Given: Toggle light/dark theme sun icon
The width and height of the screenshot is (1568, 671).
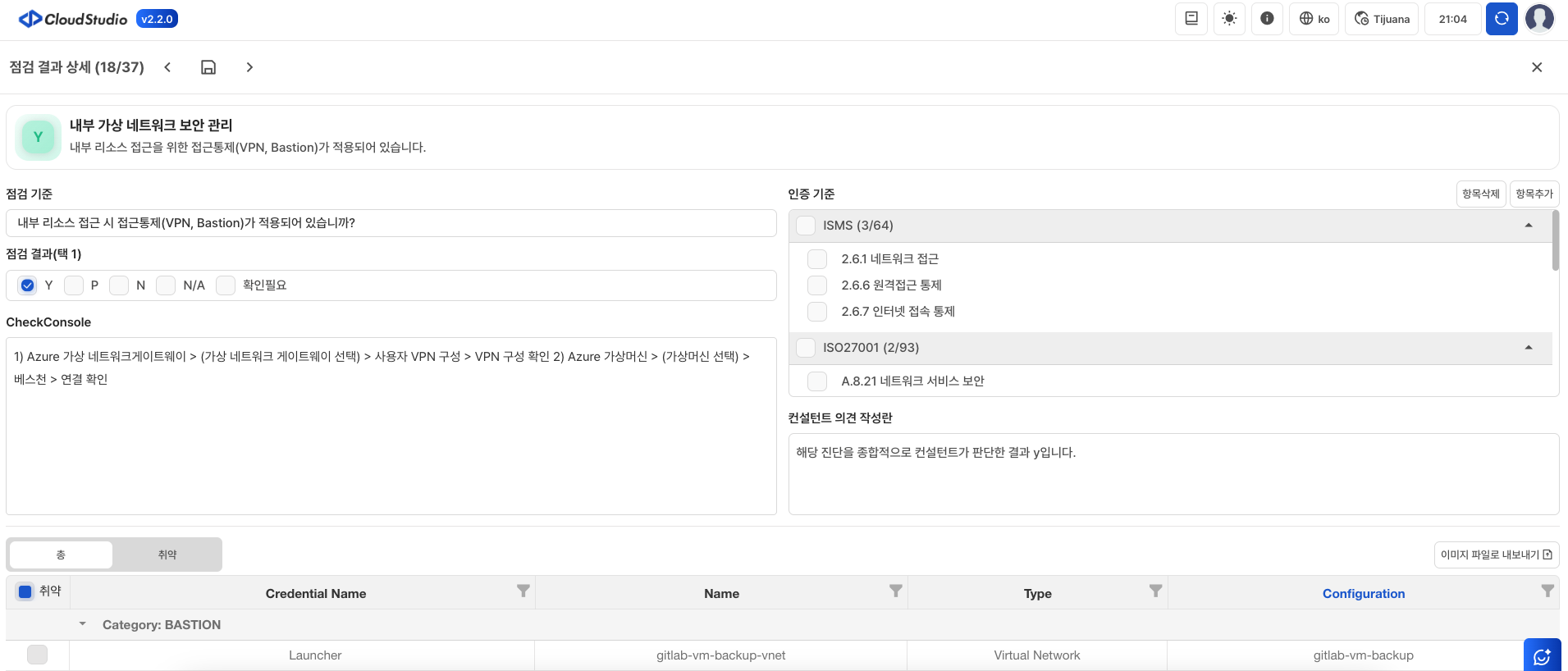Looking at the screenshot, I should [1229, 19].
